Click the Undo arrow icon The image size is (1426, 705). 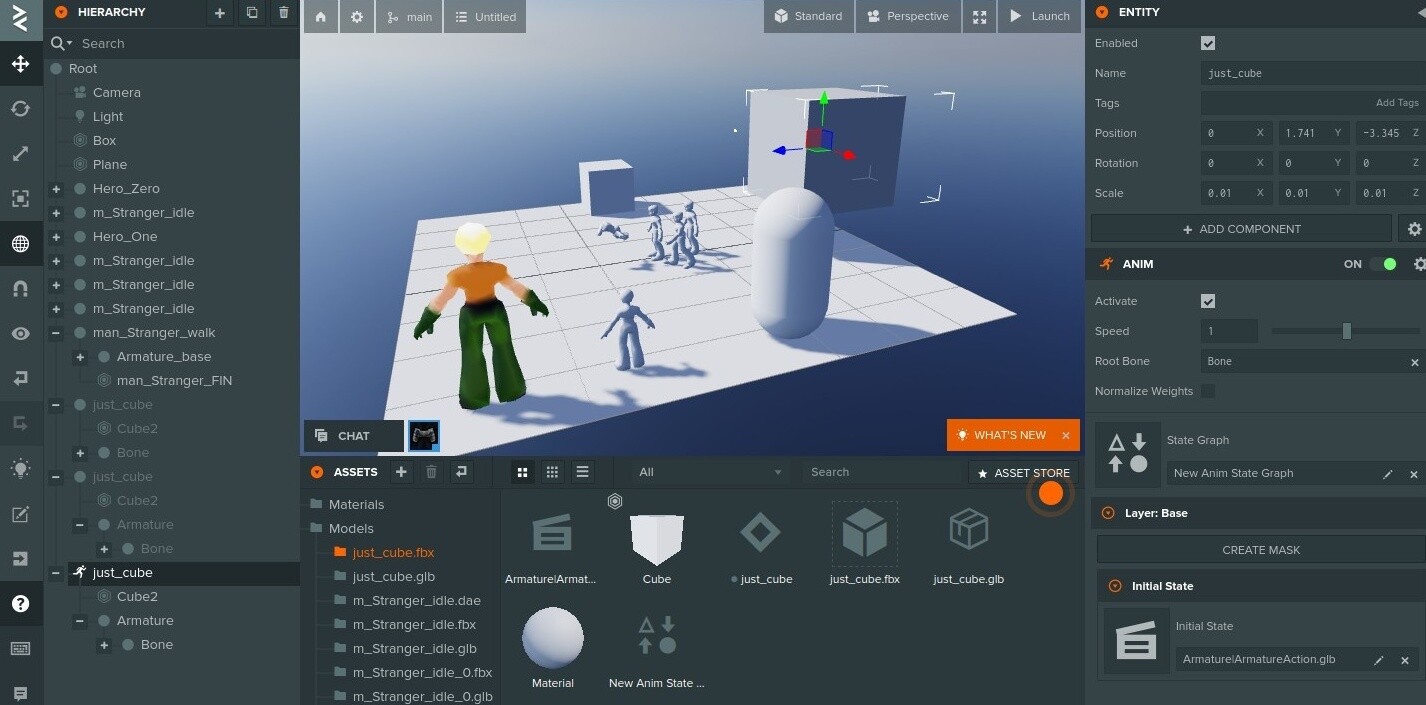point(20,379)
